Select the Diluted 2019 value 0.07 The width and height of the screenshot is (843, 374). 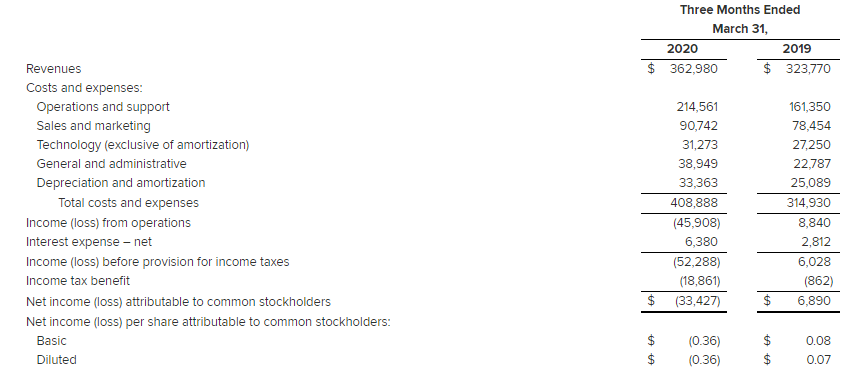point(818,360)
